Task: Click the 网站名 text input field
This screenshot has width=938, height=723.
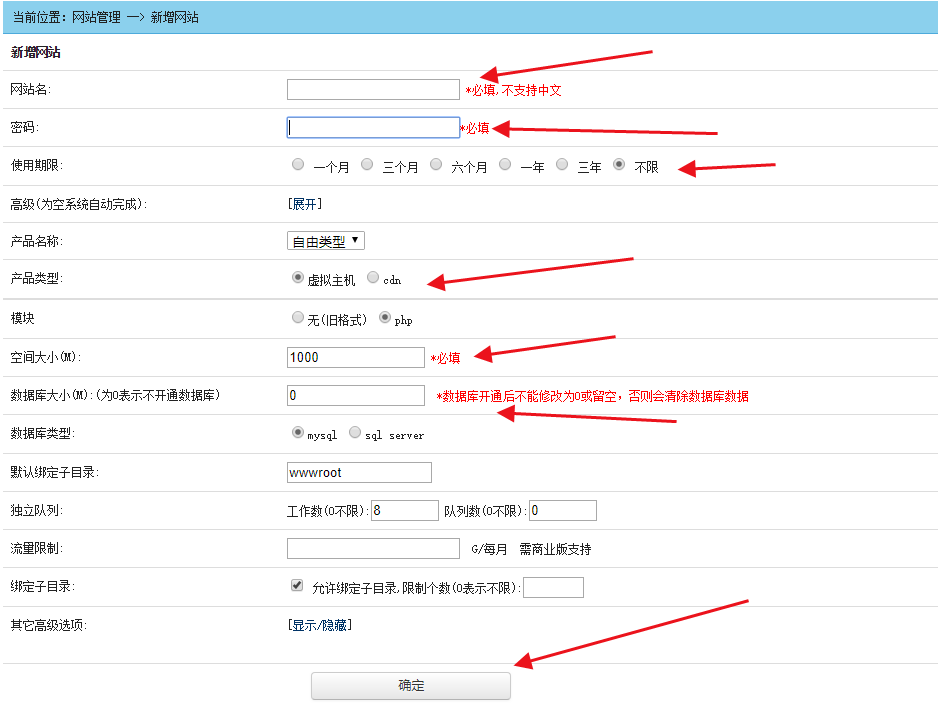Action: (372, 90)
